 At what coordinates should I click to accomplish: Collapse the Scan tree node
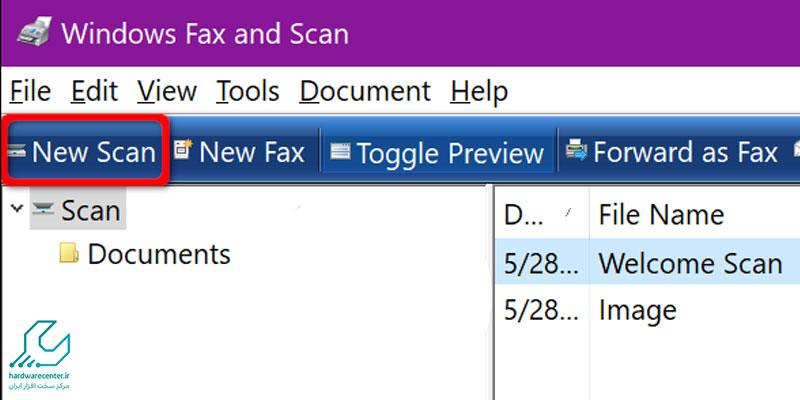pos(17,208)
